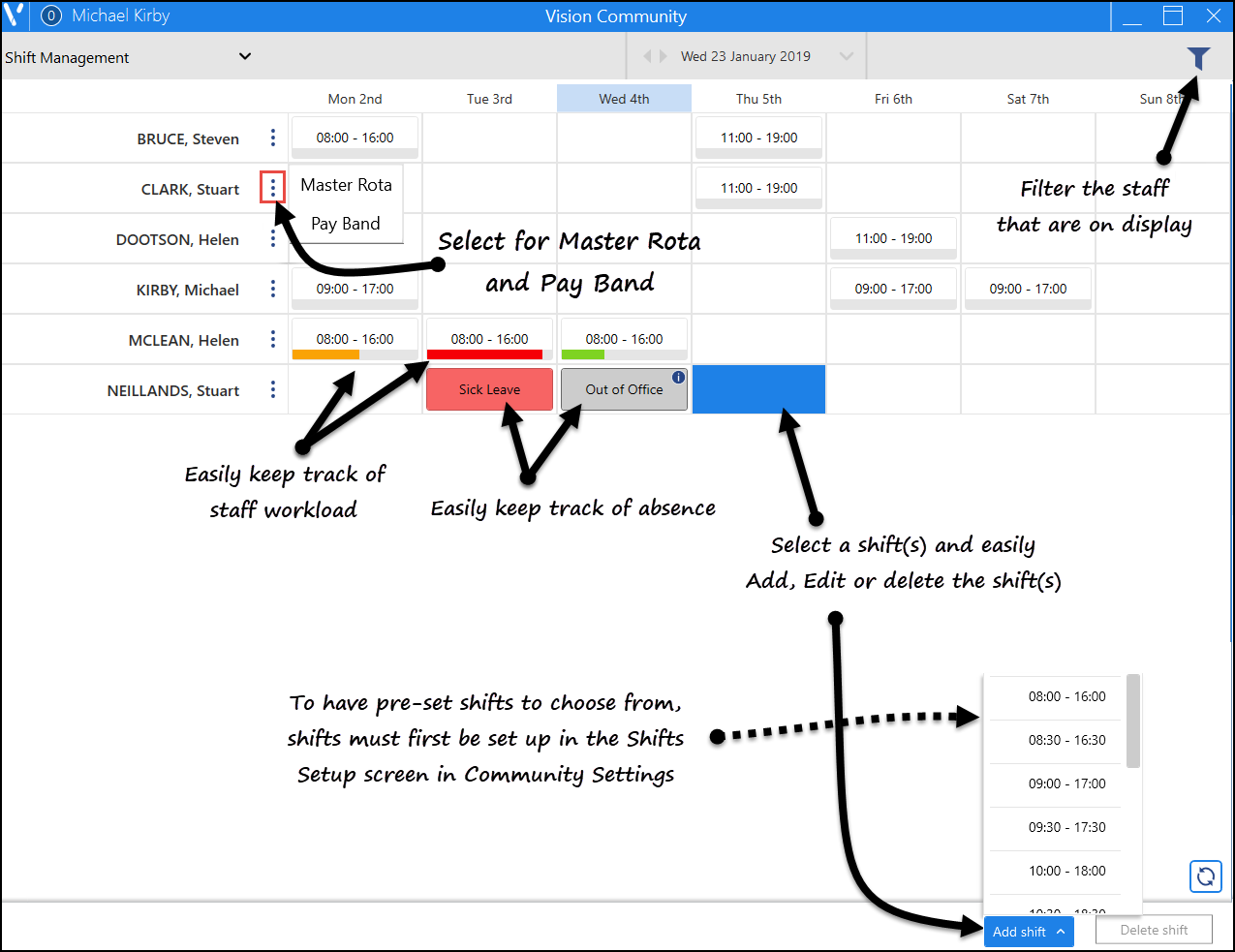Open the options menu for BRUCE, Steven

(273, 138)
